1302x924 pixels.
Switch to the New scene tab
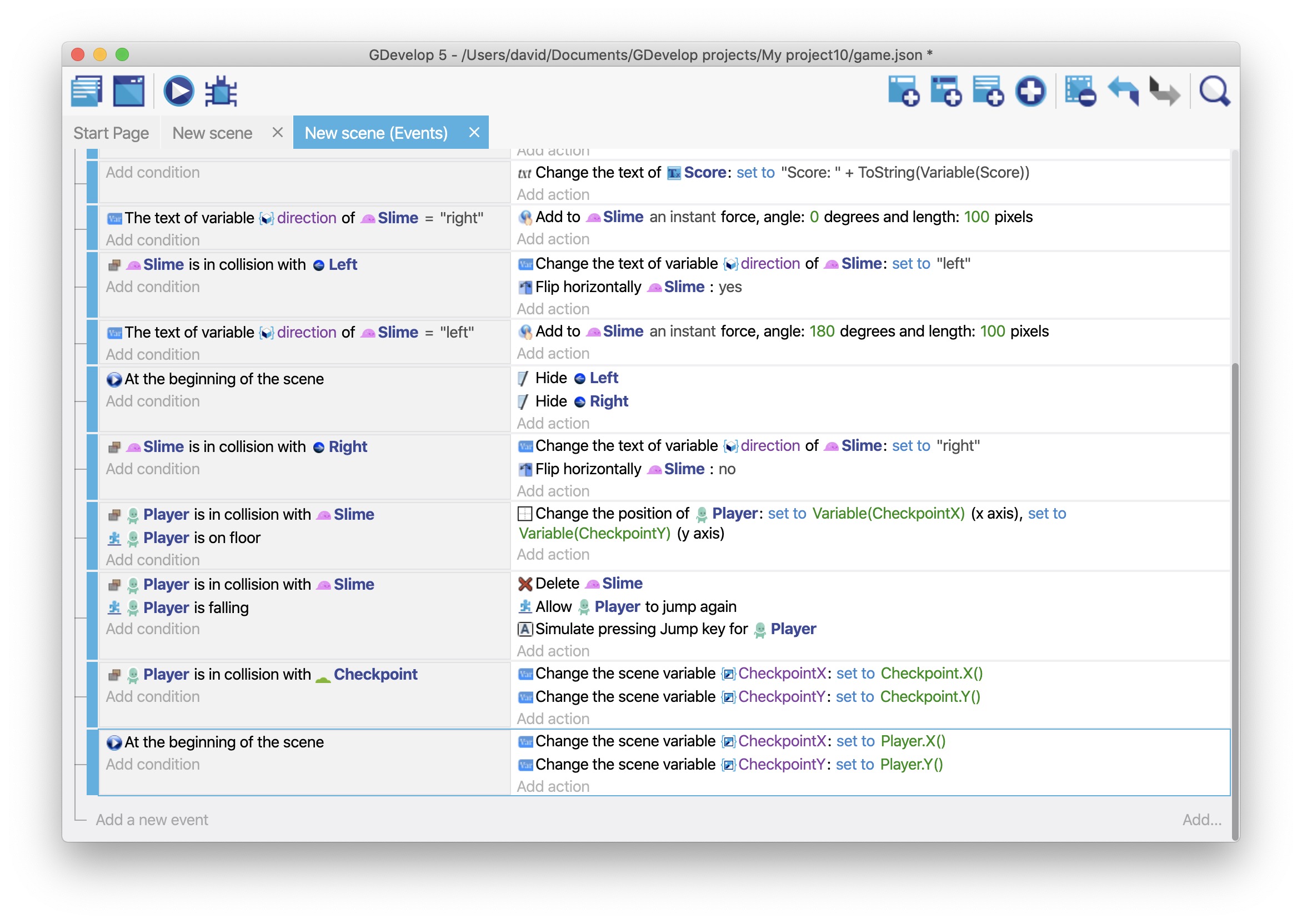(212, 133)
